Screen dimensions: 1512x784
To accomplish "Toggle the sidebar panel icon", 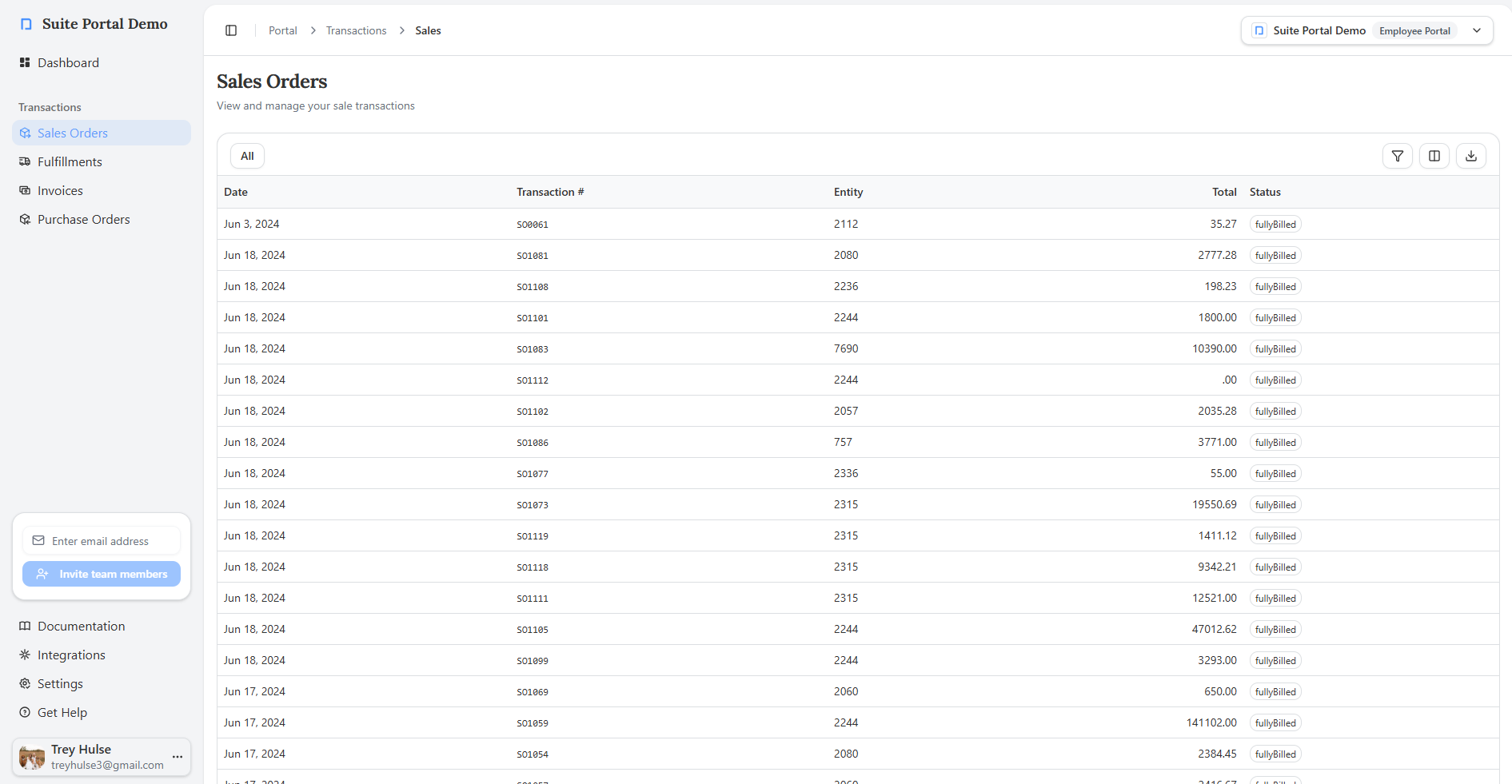I will [231, 30].
